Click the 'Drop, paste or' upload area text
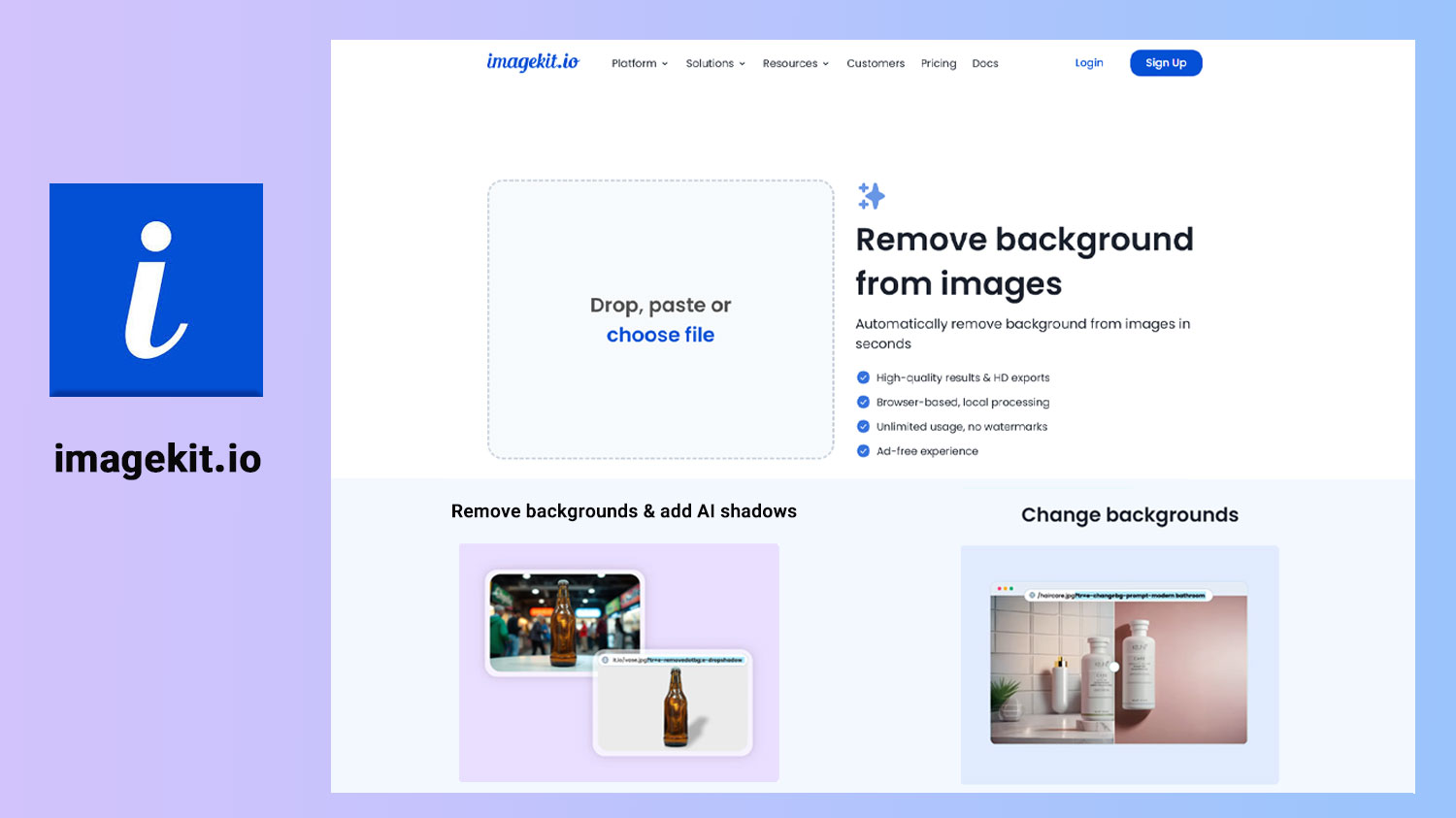Image resolution: width=1456 pixels, height=818 pixels. click(x=660, y=306)
